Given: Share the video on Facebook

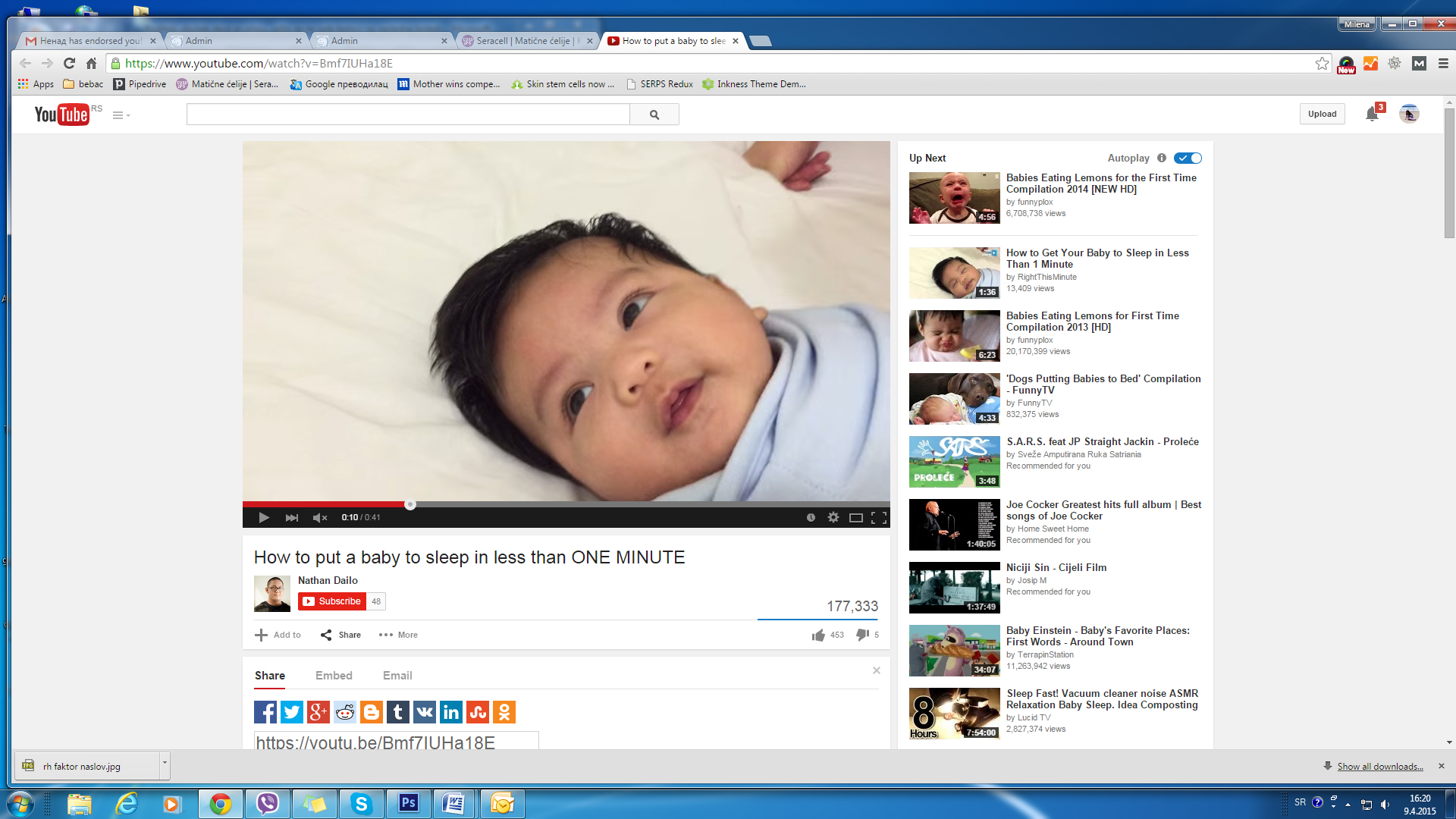Looking at the screenshot, I should pos(265,712).
